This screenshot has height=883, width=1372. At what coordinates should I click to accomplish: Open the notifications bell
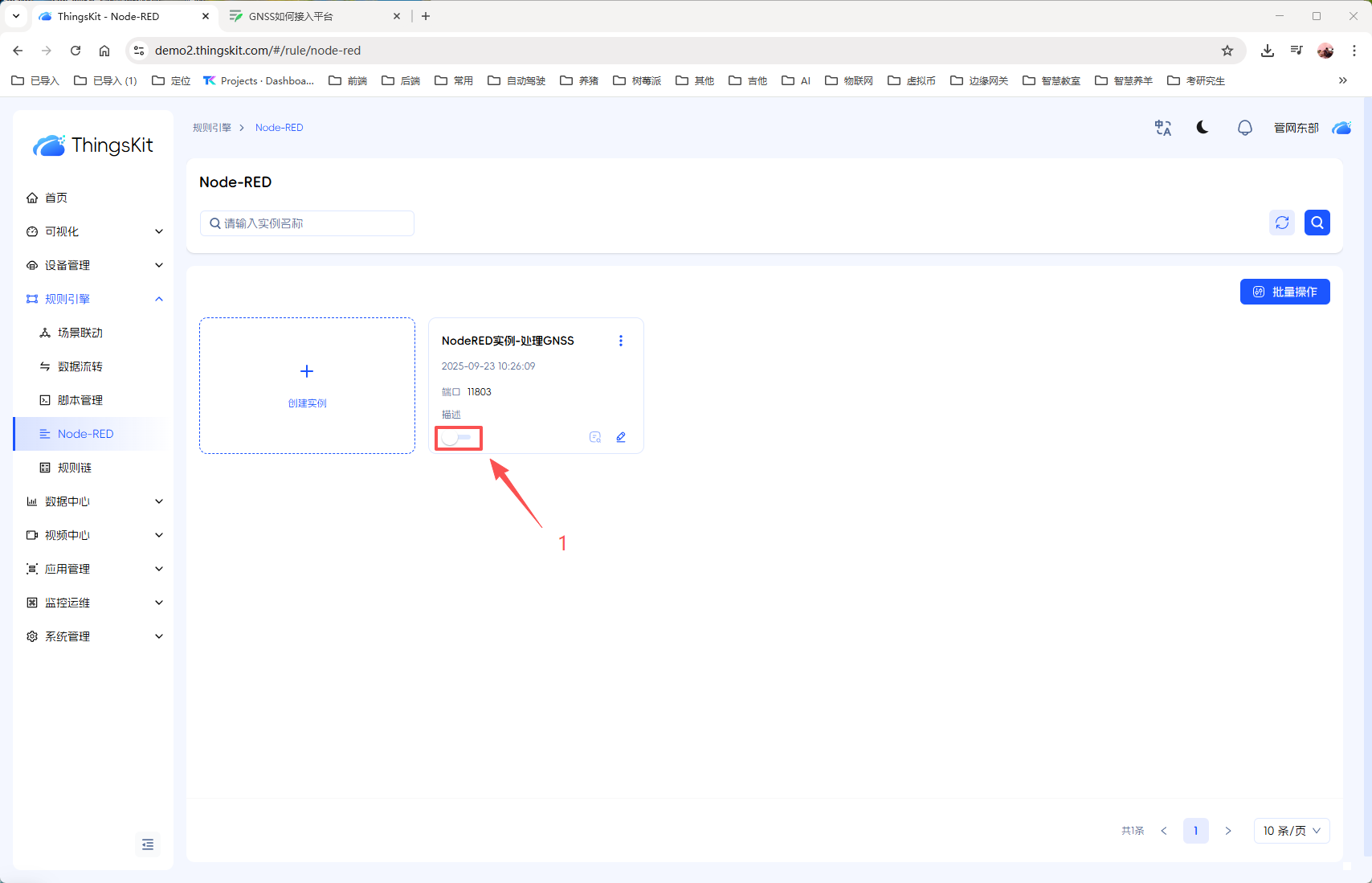[x=1244, y=128]
